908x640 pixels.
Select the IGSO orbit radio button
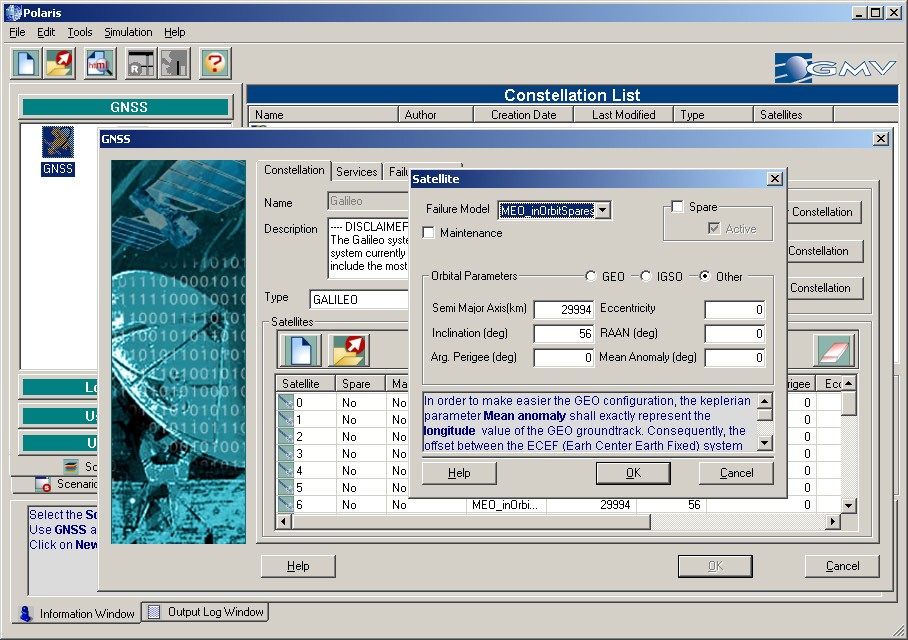point(646,276)
